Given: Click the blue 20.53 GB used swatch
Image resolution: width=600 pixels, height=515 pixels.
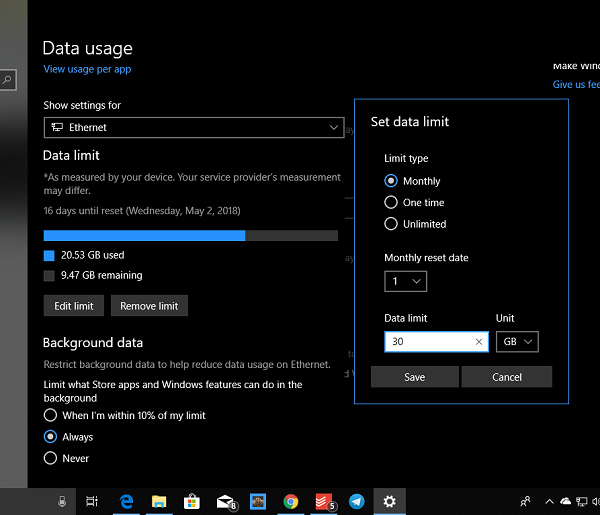Looking at the screenshot, I should (x=49, y=256).
